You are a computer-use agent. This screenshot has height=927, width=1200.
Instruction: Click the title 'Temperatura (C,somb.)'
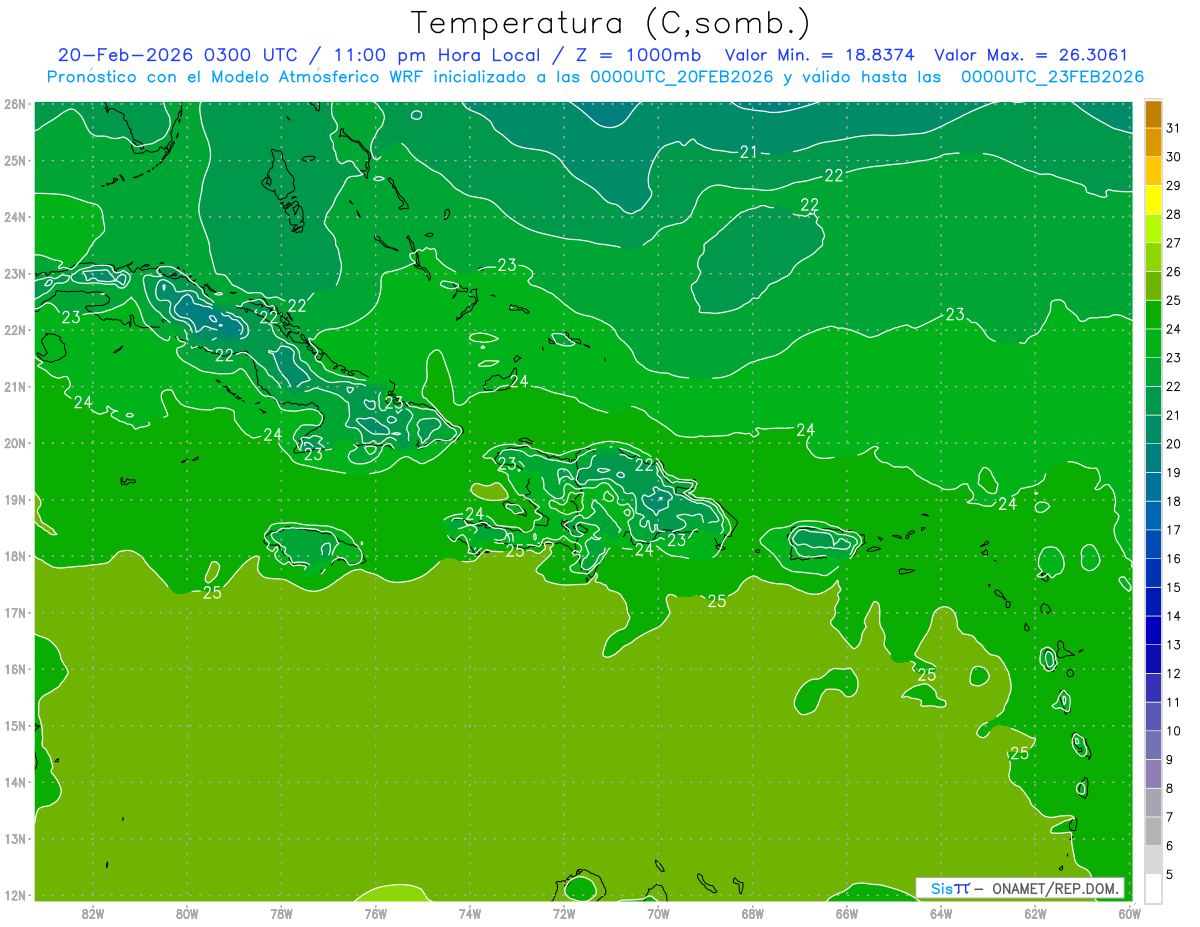pyautogui.click(x=611, y=23)
